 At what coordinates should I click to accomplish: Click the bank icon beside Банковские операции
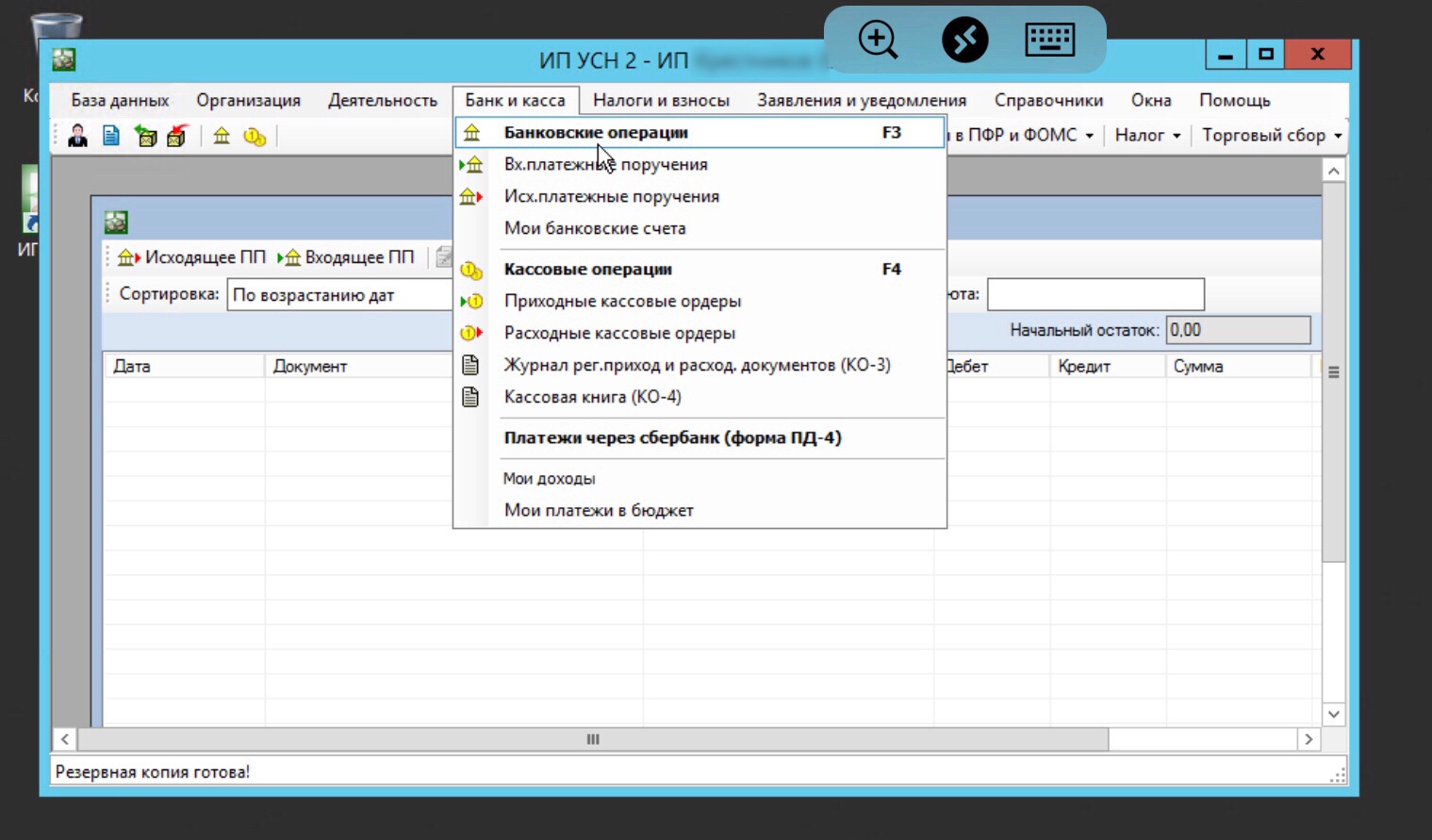(471, 133)
